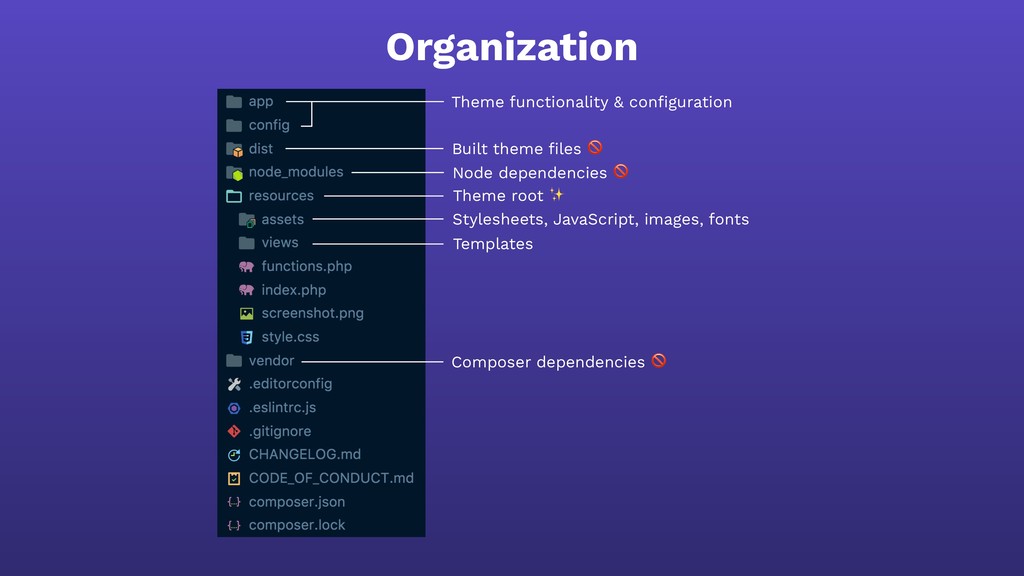This screenshot has width=1024, height=576.
Task: Click the sparkles icon after Theme root
Action: point(556,195)
